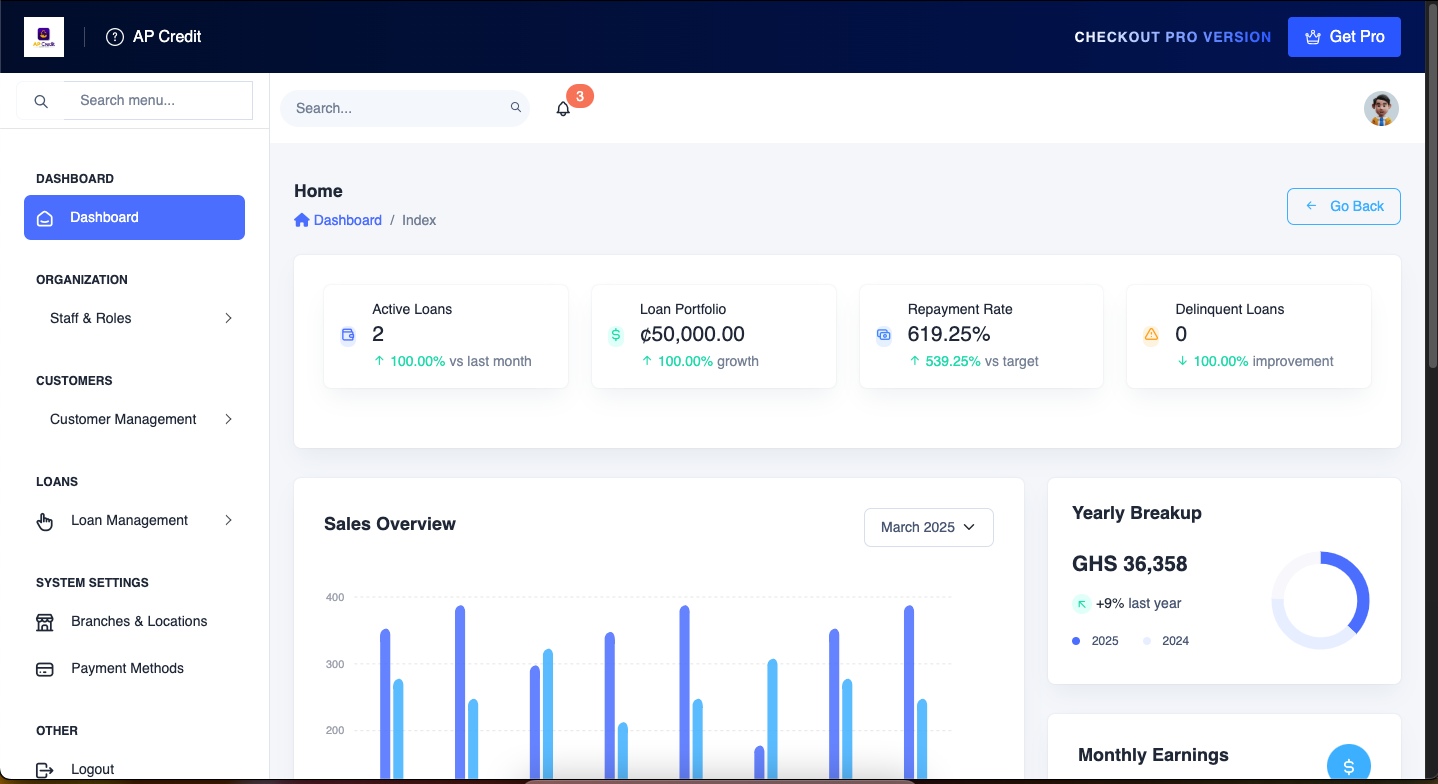
Task: Click the AP Credit logo image
Action: (x=44, y=37)
